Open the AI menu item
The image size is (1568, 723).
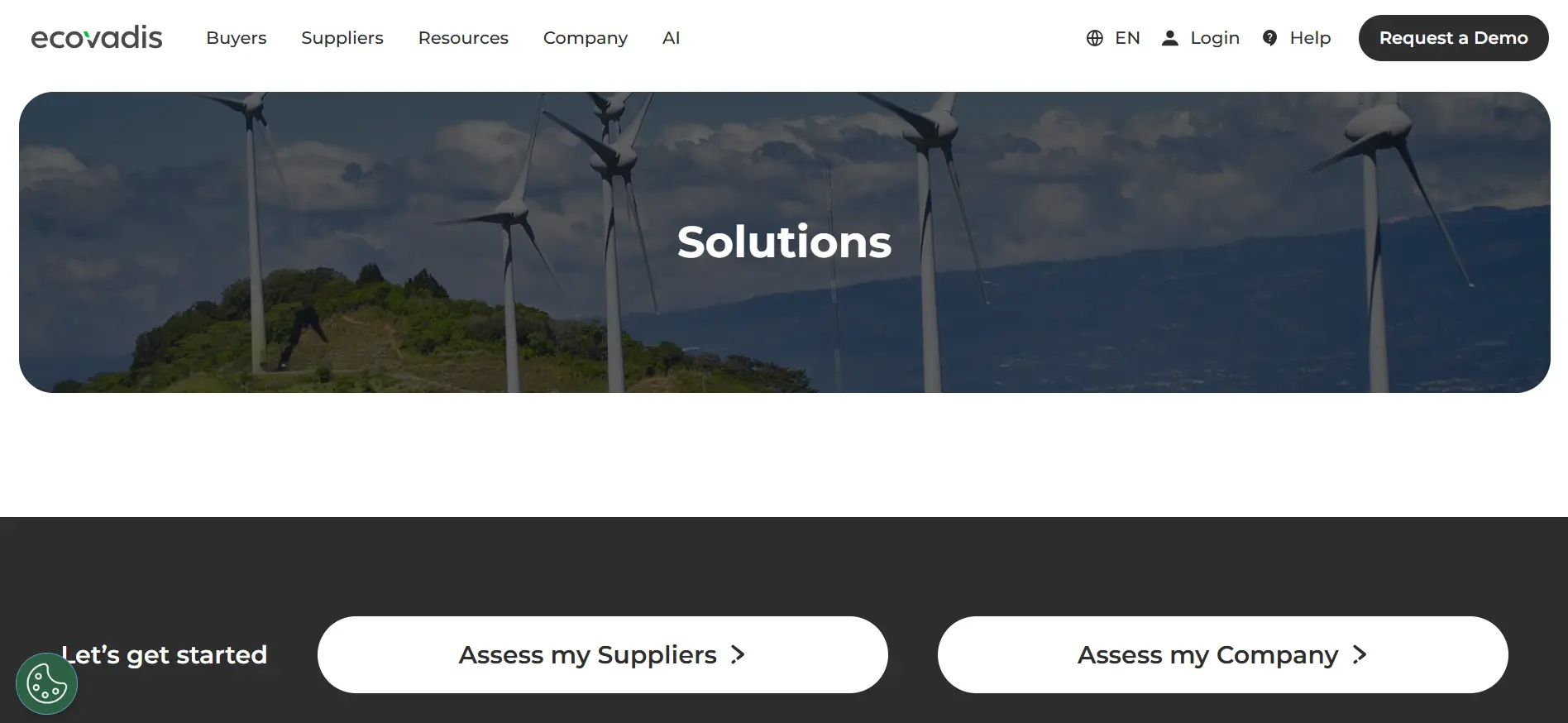pos(671,38)
